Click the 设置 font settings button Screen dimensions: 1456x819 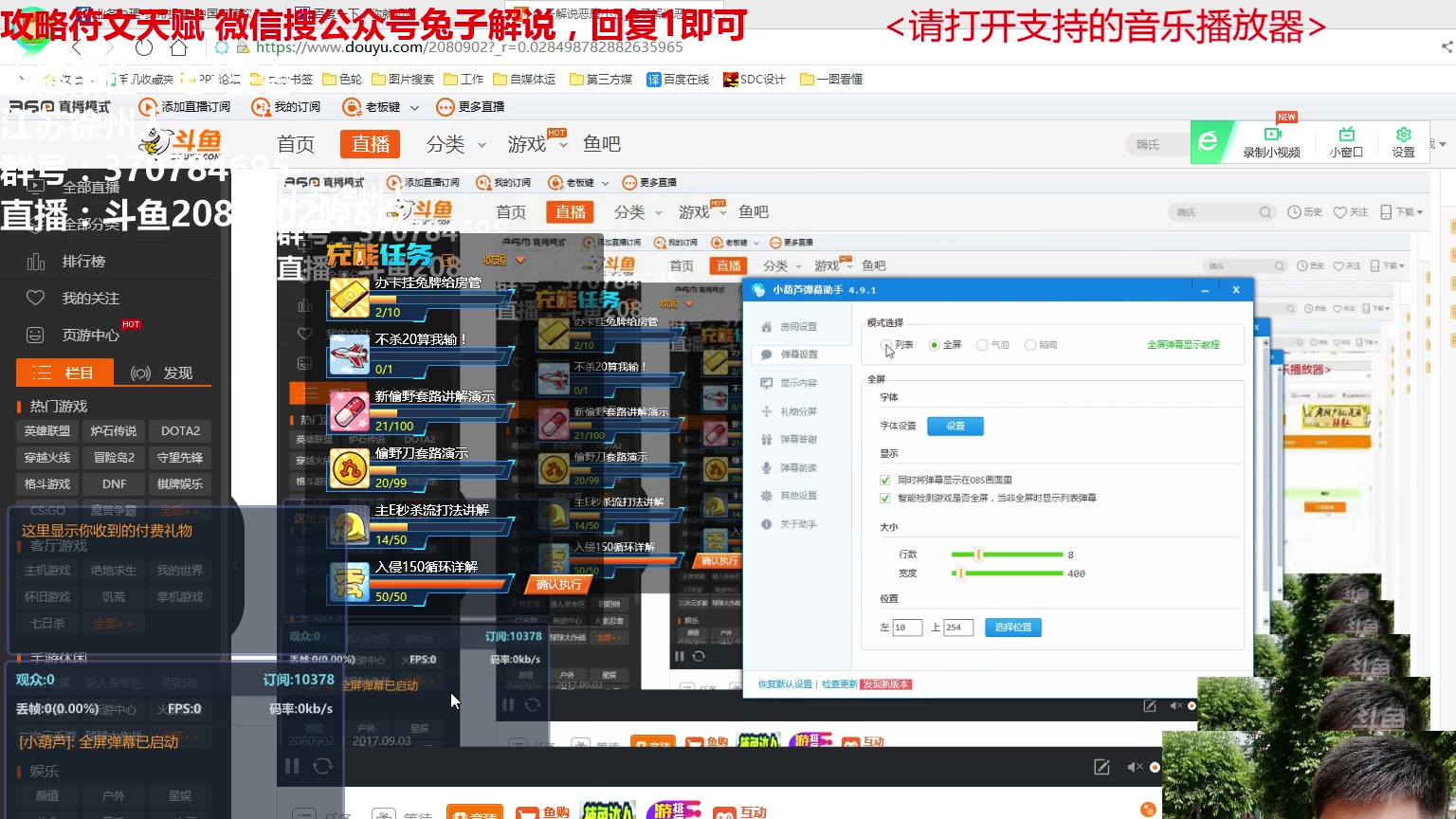[955, 427]
